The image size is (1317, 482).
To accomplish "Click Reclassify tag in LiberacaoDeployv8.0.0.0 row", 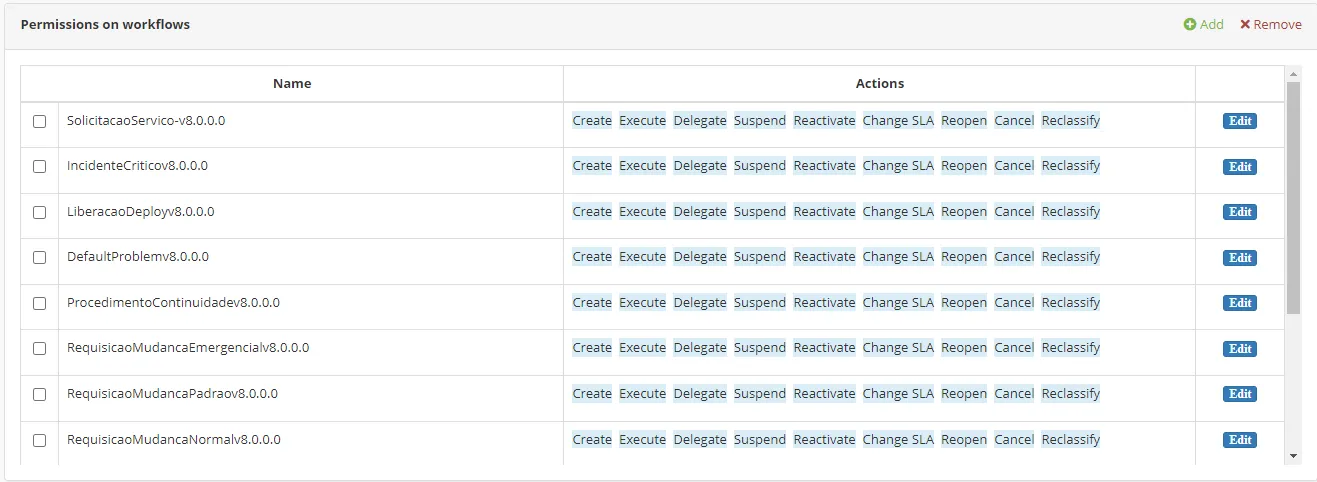I will pyautogui.click(x=1070, y=212).
